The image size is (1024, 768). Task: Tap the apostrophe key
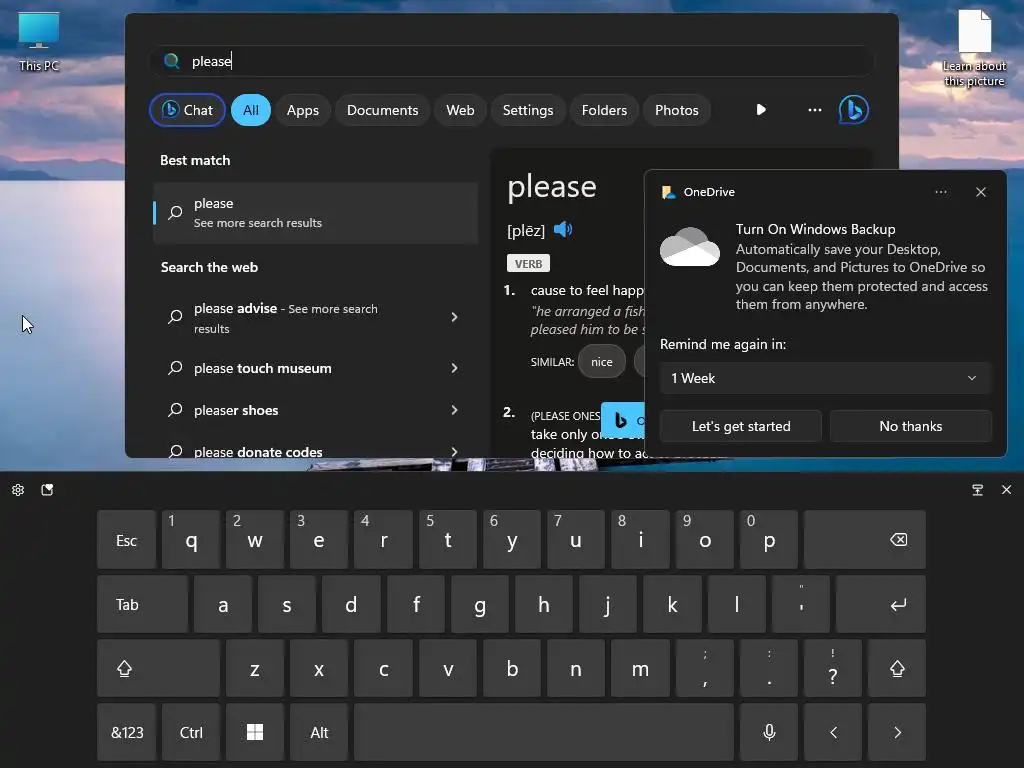coord(801,604)
